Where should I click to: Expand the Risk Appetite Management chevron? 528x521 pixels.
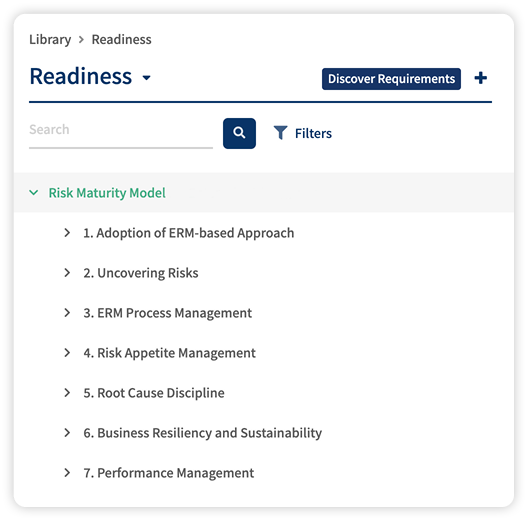coord(67,353)
